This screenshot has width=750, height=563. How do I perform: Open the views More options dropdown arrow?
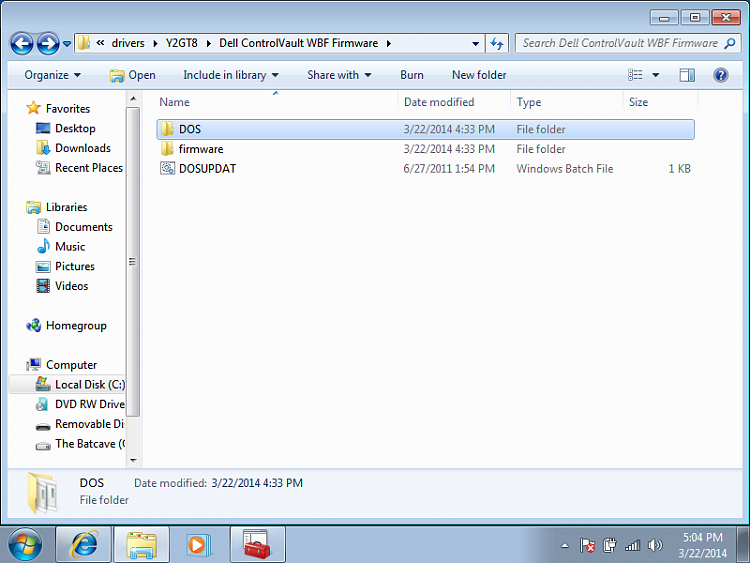[656, 75]
